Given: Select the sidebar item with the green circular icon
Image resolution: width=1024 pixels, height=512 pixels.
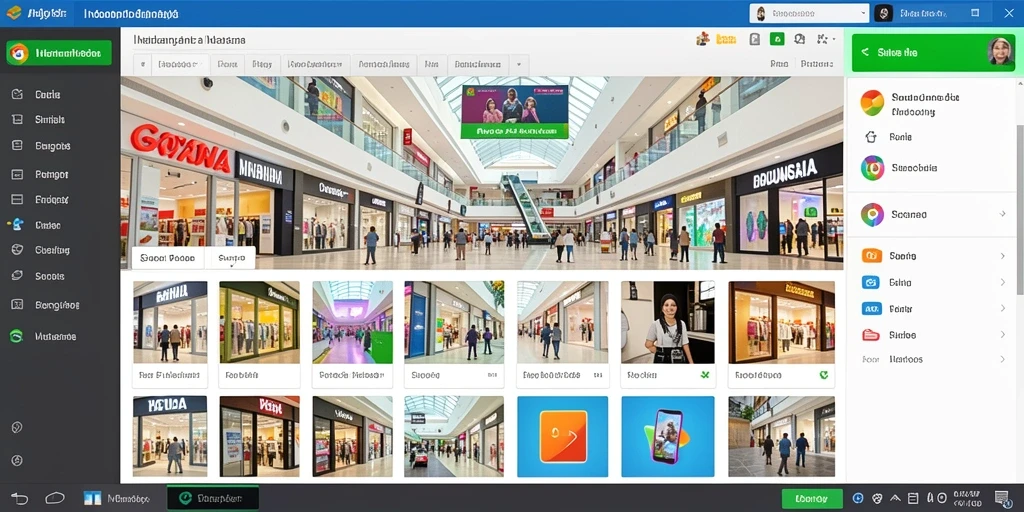Looking at the screenshot, I should tap(60, 336).
